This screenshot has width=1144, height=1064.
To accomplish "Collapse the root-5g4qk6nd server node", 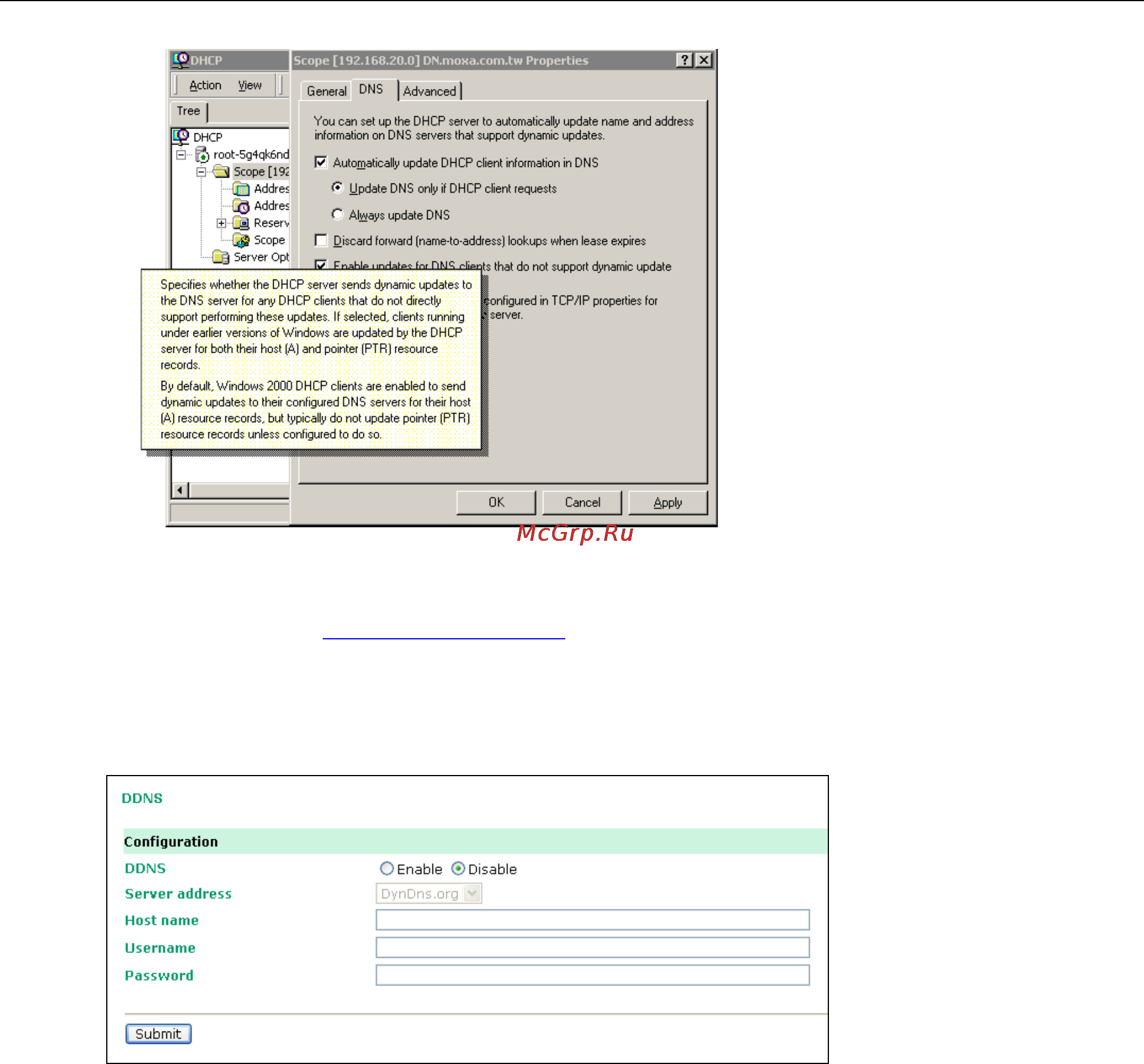I will pyautogui.click(x=182, y=155).
